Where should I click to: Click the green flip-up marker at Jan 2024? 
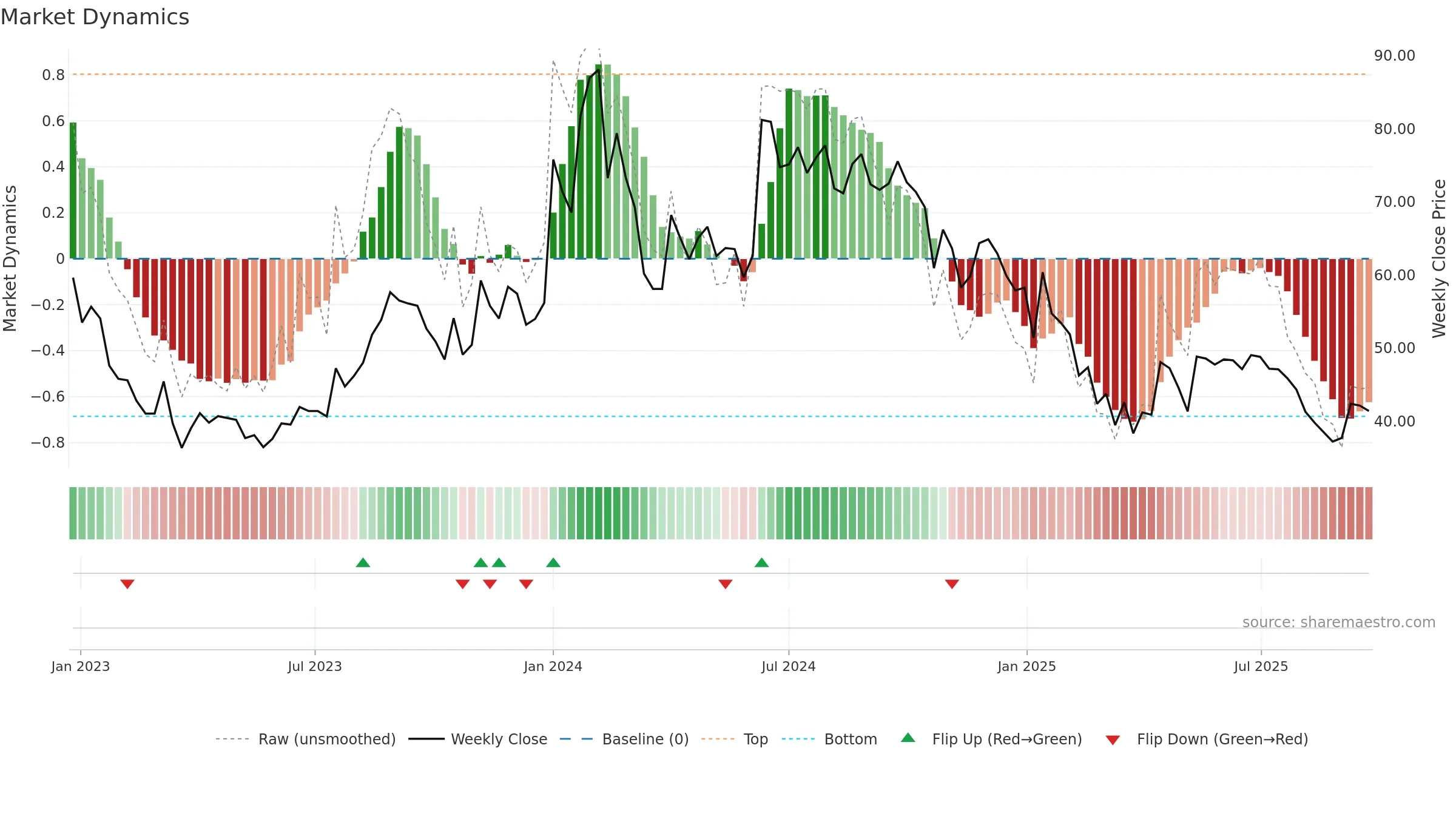pyautogui.click(x=553, y=562)
